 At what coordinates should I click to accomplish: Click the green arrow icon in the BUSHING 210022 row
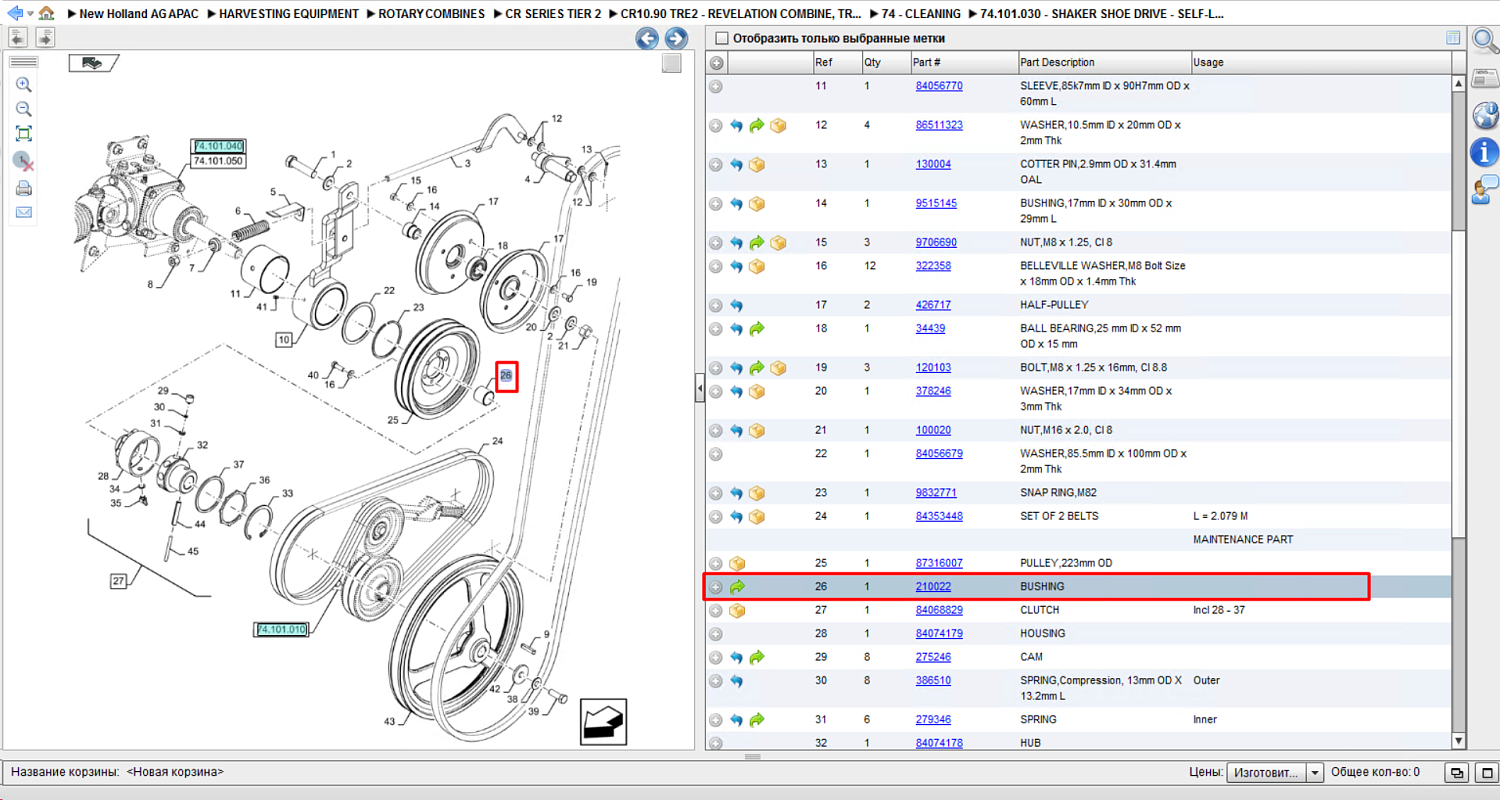pyautogui.click(x=737, y=587)
